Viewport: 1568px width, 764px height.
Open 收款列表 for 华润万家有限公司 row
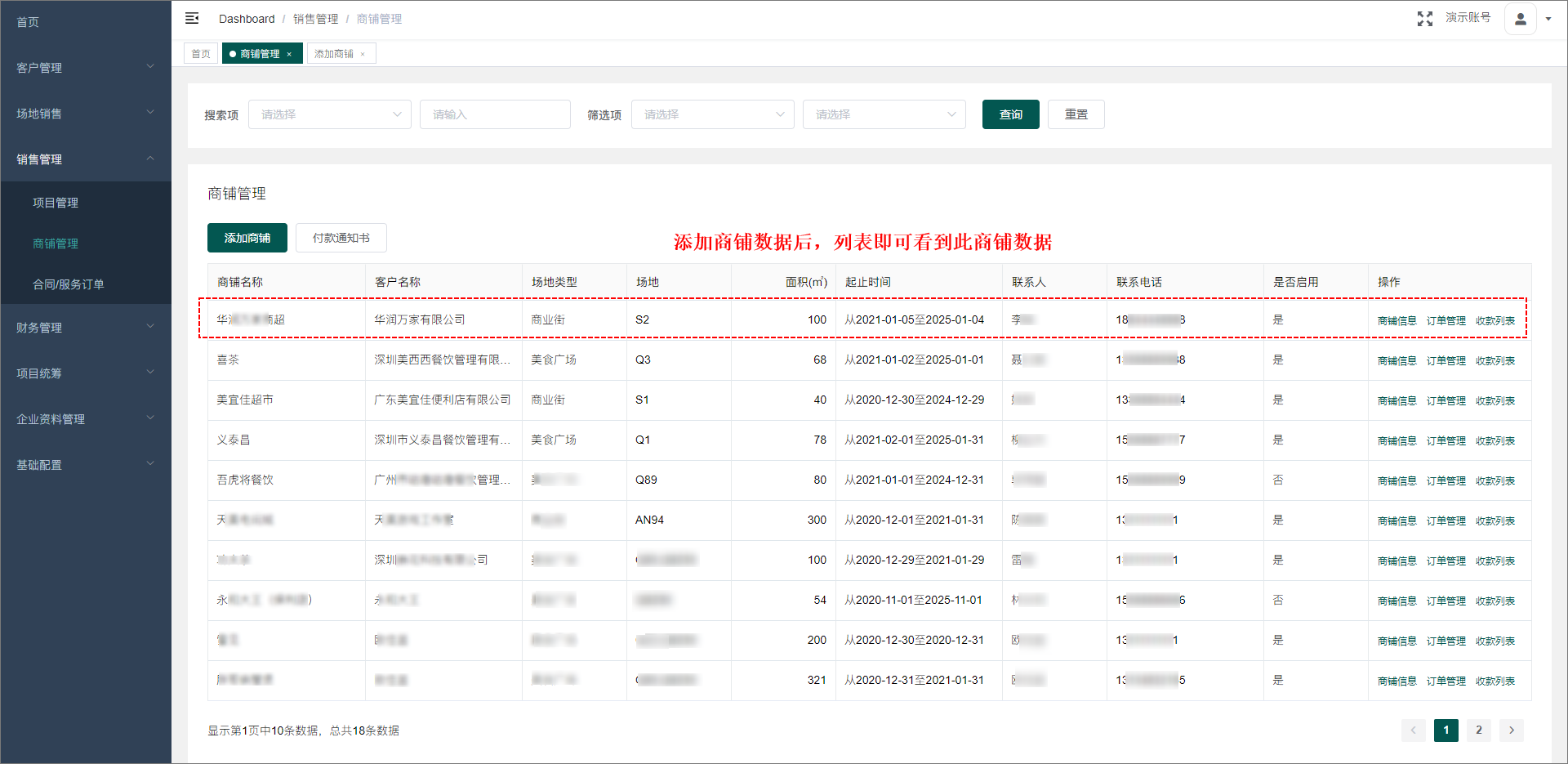[1495, 320]
